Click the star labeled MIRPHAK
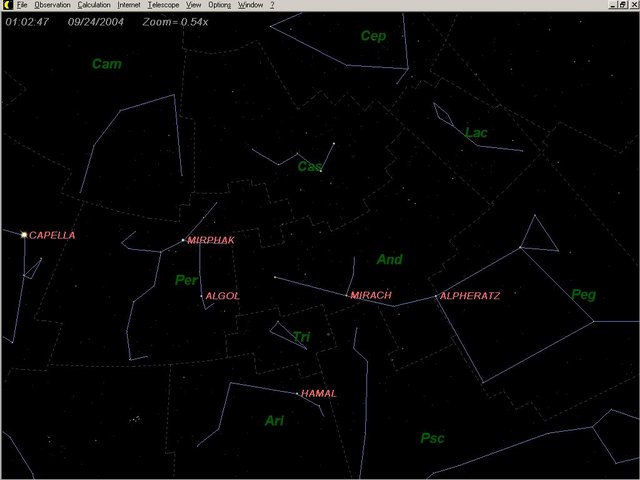This screenshot has width=640, height=480. pos(184,241)
